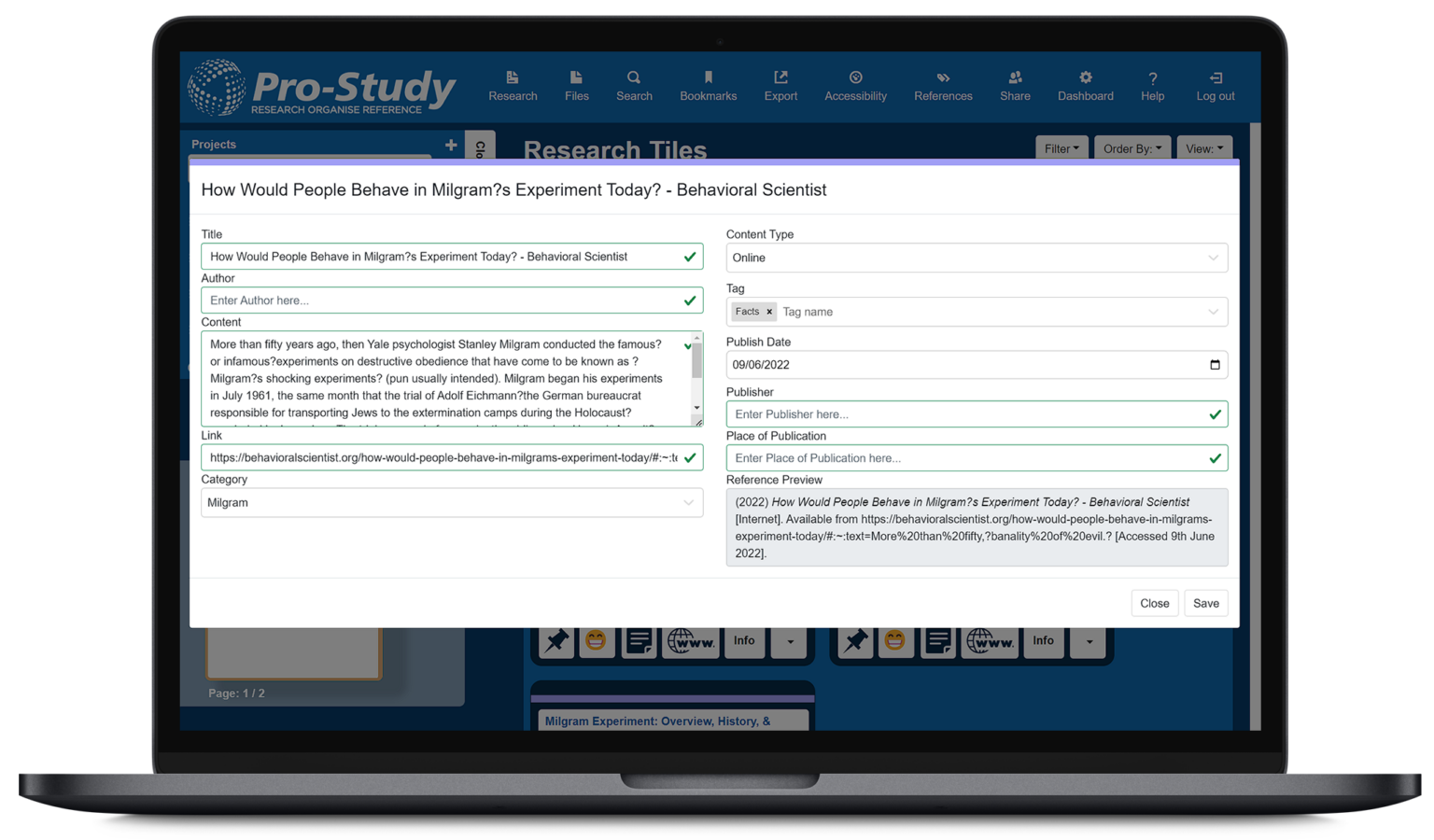The width and height of the screenshot is (1434, 840).
Task: Open the Bookmarks section
Action: click(708, 86)
